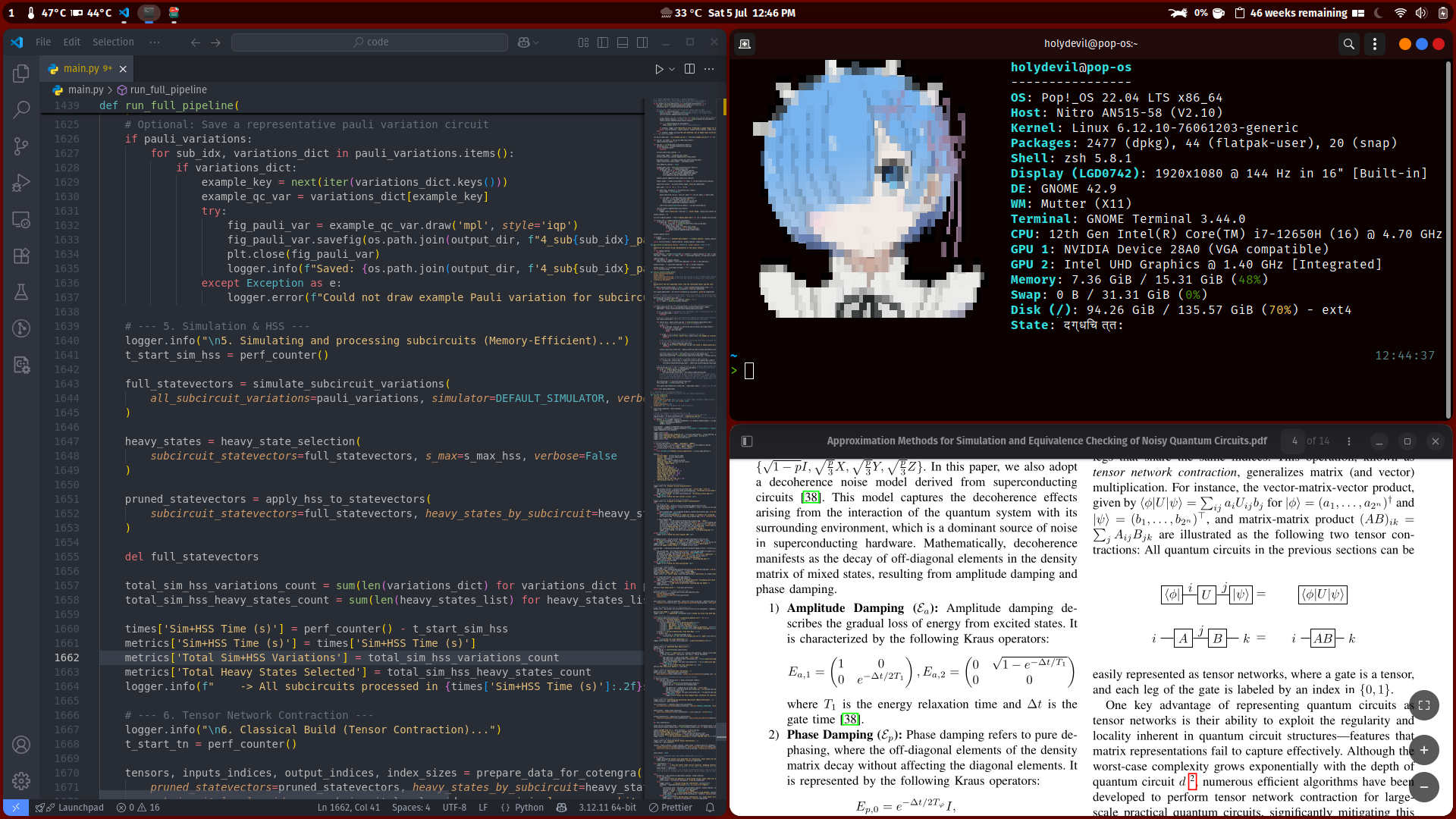The image size is (1456, 819).
Task: Open the File menu in VS Code
Action: pyautogui.click(x=43, y=42)
